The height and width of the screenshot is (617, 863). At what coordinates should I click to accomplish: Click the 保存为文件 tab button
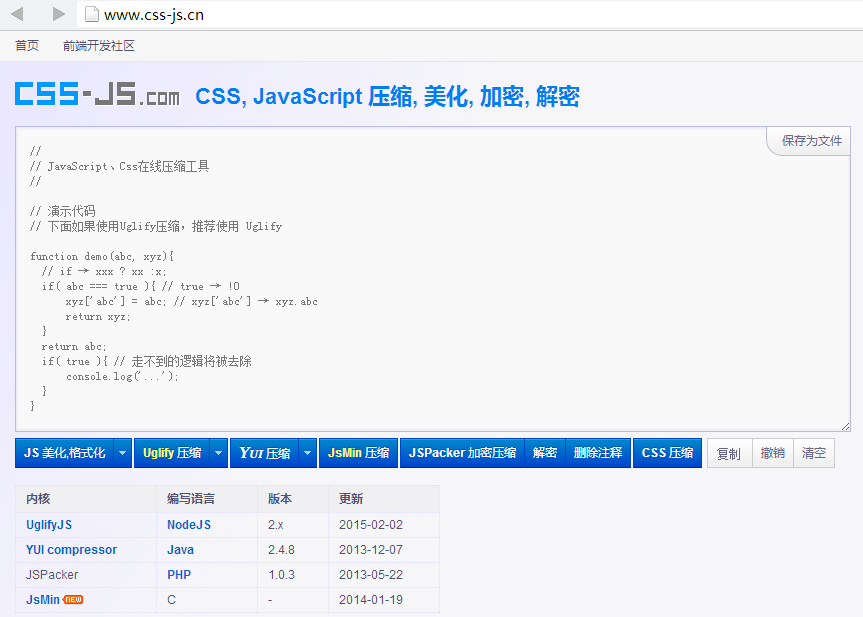point(809,141)
